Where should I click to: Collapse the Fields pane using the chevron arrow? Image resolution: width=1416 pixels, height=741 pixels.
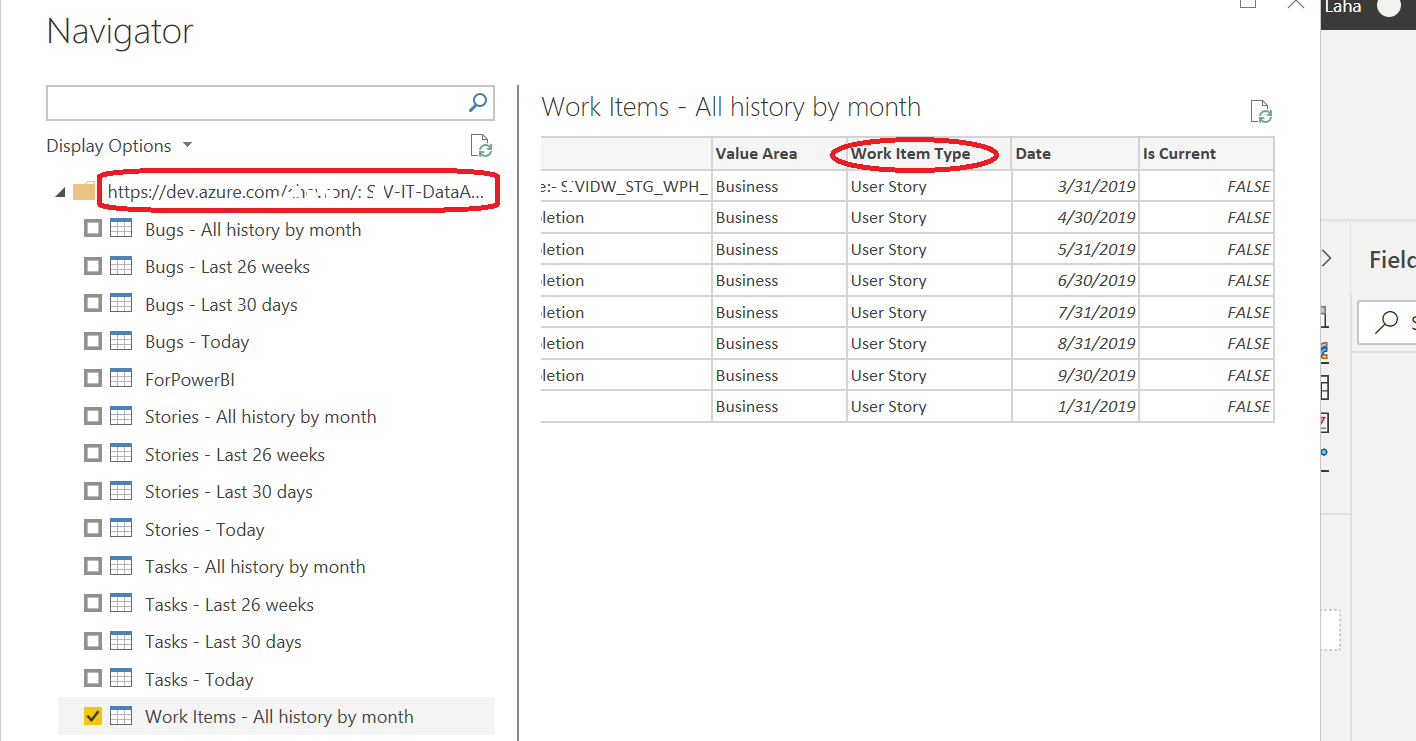click(1325, 257)
